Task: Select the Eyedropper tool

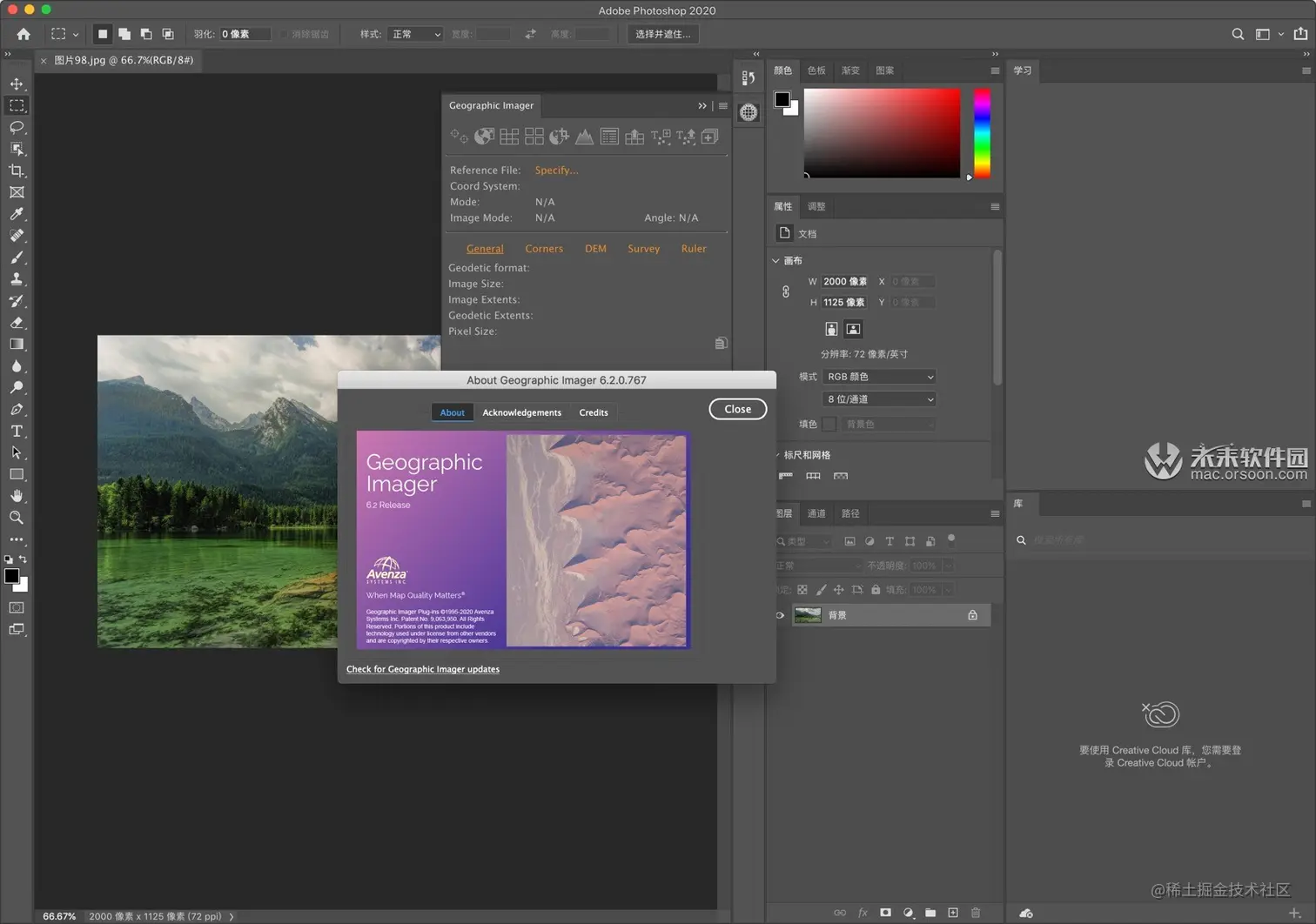Action: (x=17, y=214)
